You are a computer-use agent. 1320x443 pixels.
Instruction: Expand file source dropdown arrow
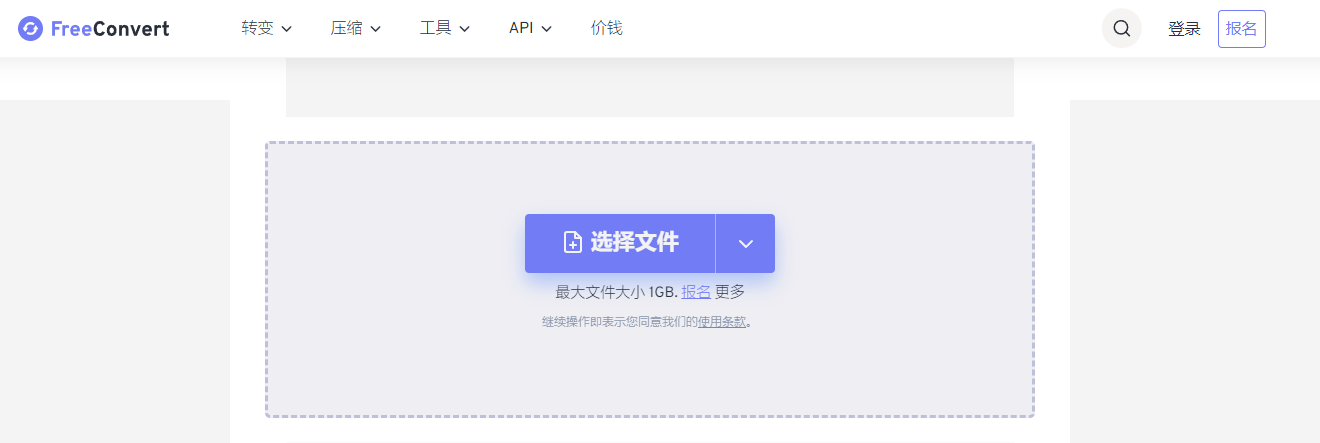coord(745,243)
